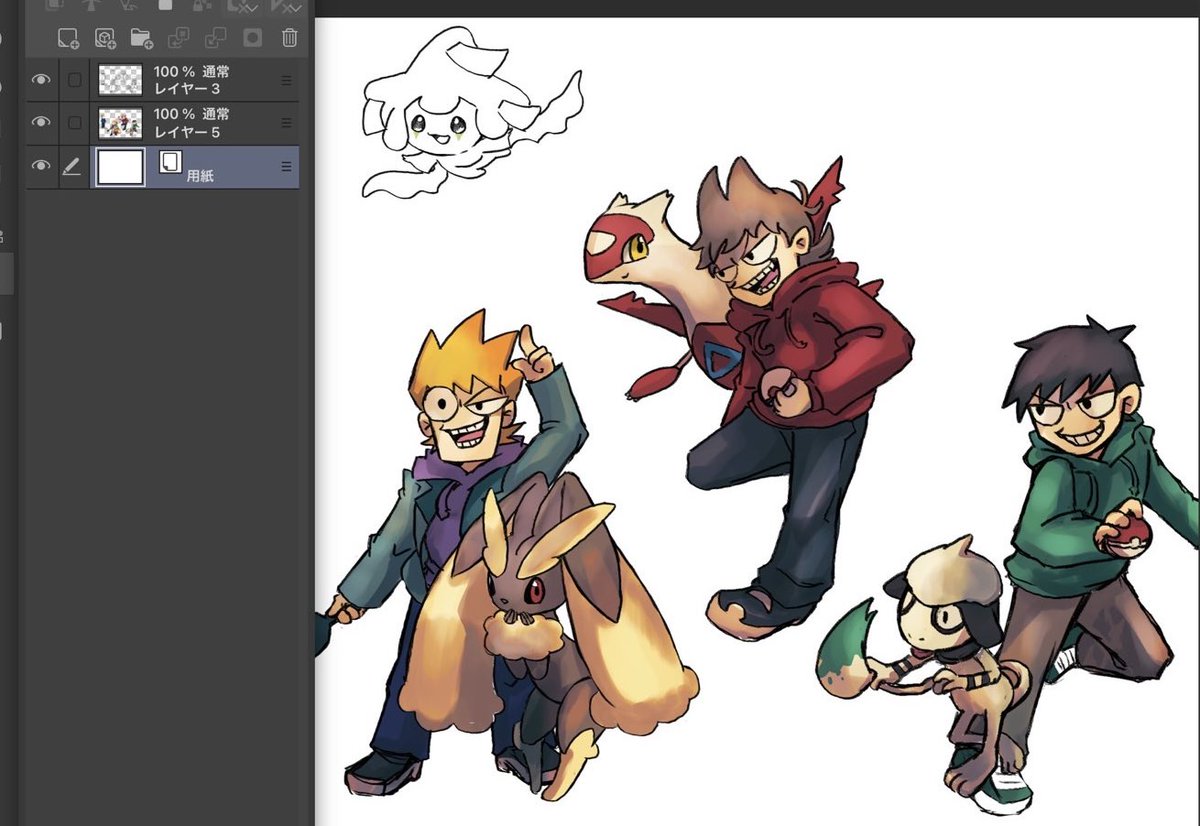
Task: Create a new raster layer
Action: click(x=68, y=39)
